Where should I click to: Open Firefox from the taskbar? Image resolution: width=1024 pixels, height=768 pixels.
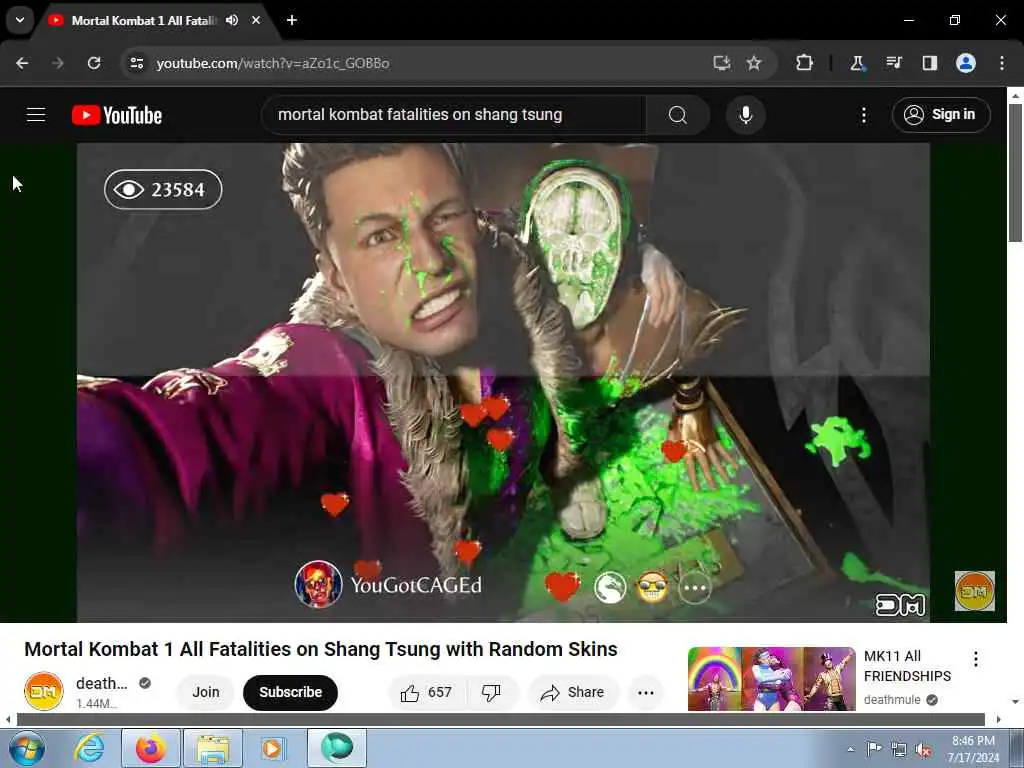coord(151,748)
